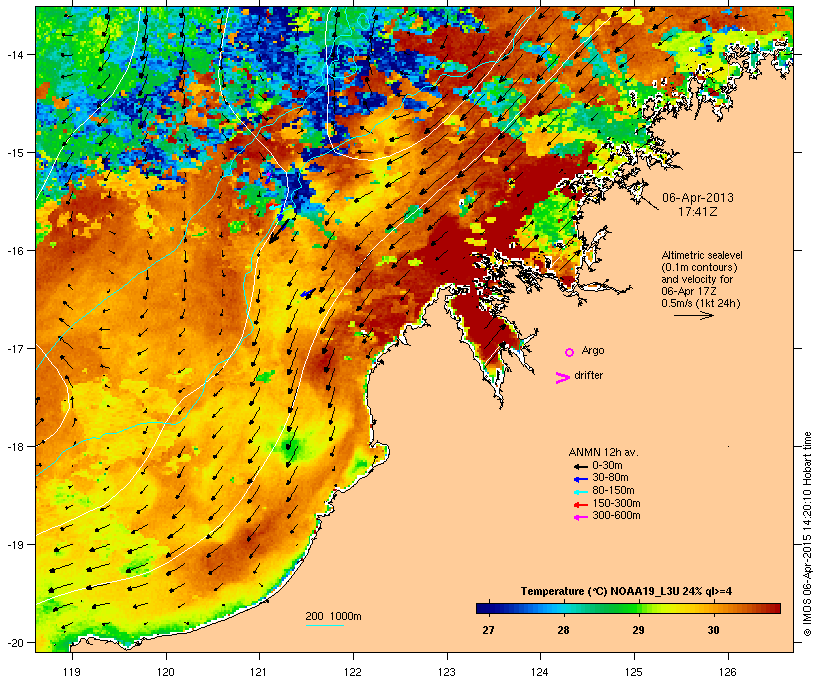This screenshot has width=820, height=680.
Task: Click the latitude axis label -18
Action: (x=14, y=447)
